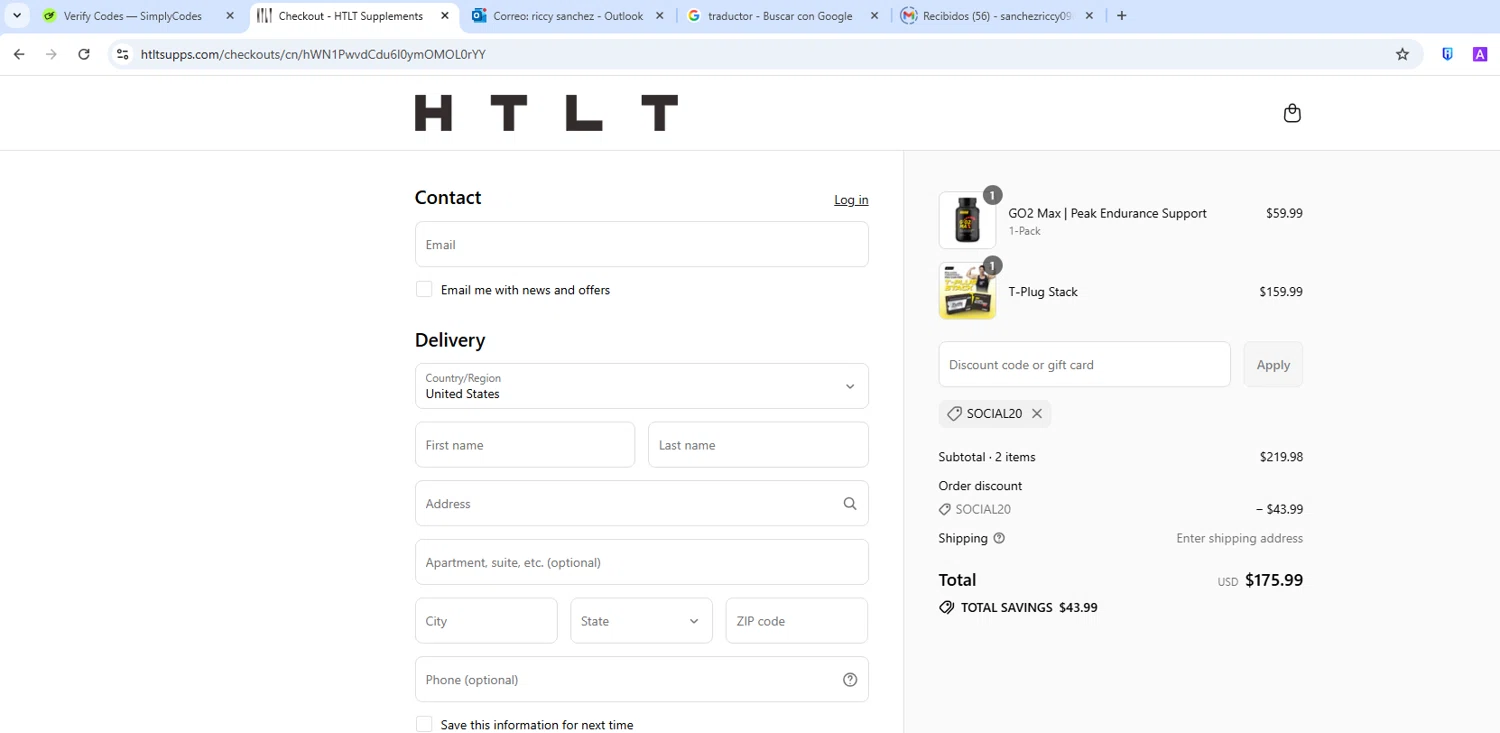Click the shipping info question icon
The image size is (1500, 733).
point(999,538)
